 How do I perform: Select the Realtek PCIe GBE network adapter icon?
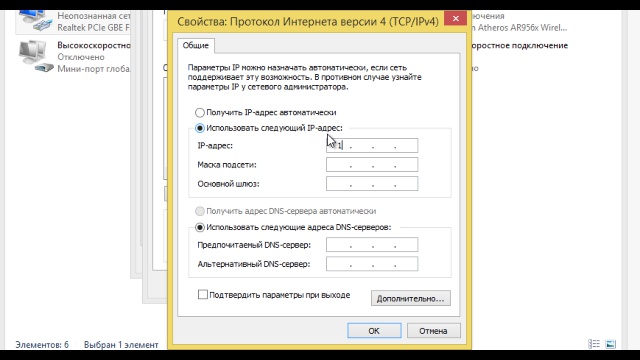tap(35, 21)
